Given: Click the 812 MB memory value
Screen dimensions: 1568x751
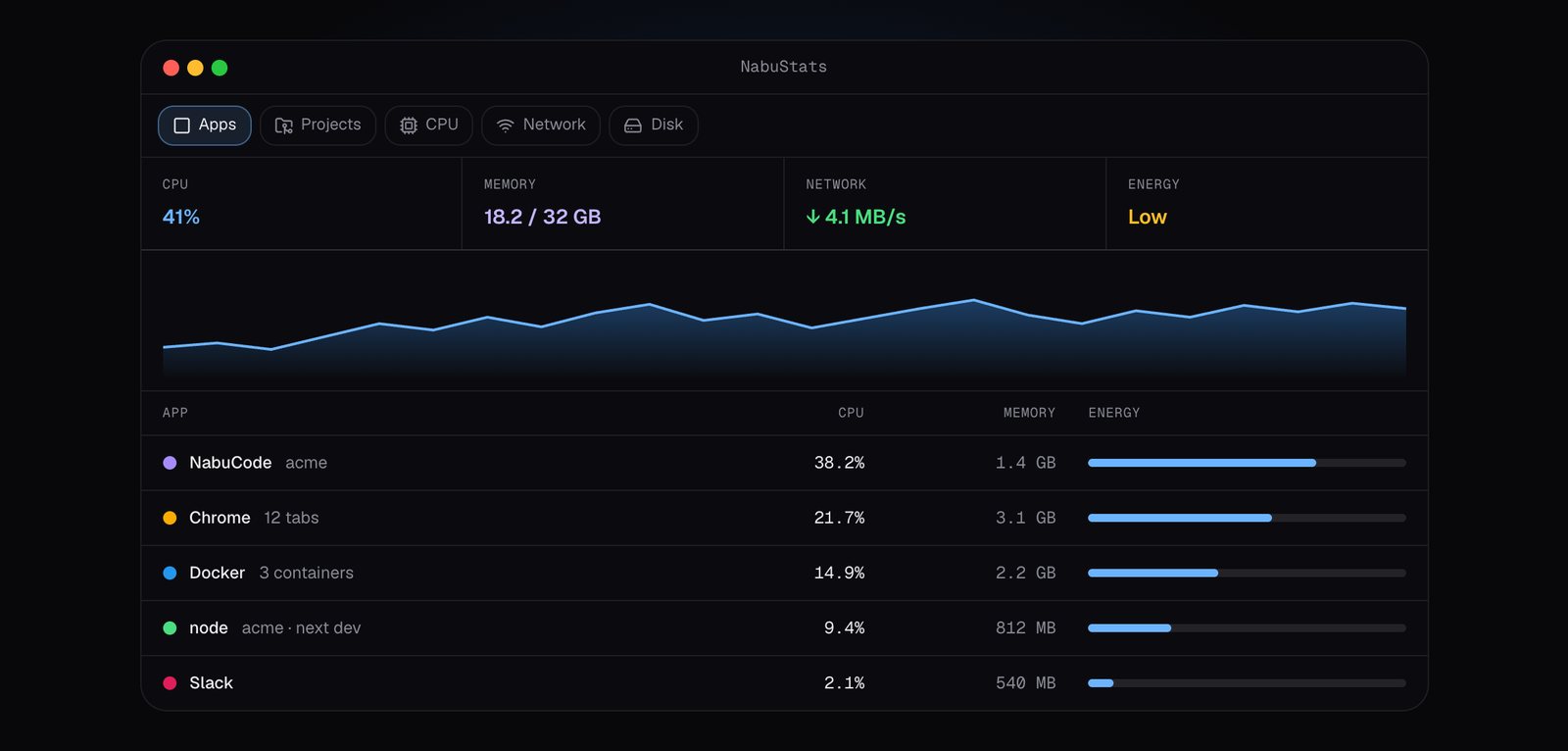Looking at the screenshot, I should (1026, 627).
